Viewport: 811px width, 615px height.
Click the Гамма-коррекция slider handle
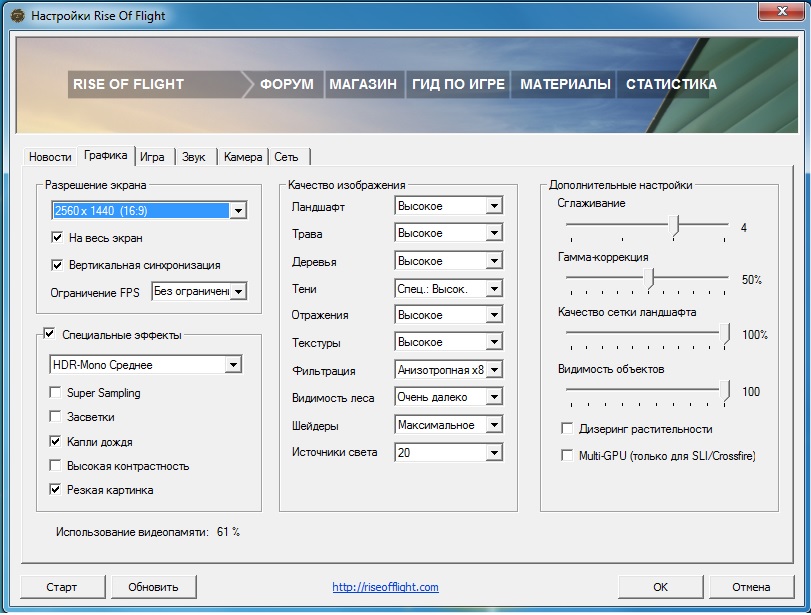coord(649,279)
